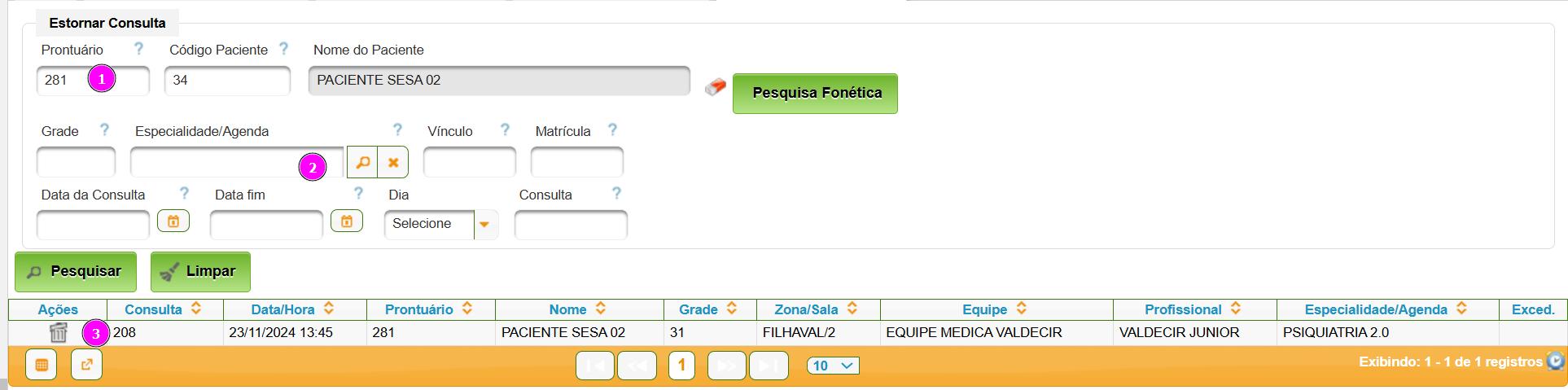Click the refresh clock icon beside record count
The height and width of the screenshot is (390, 1568).
pyautogui.click(x=1555, y=361)
